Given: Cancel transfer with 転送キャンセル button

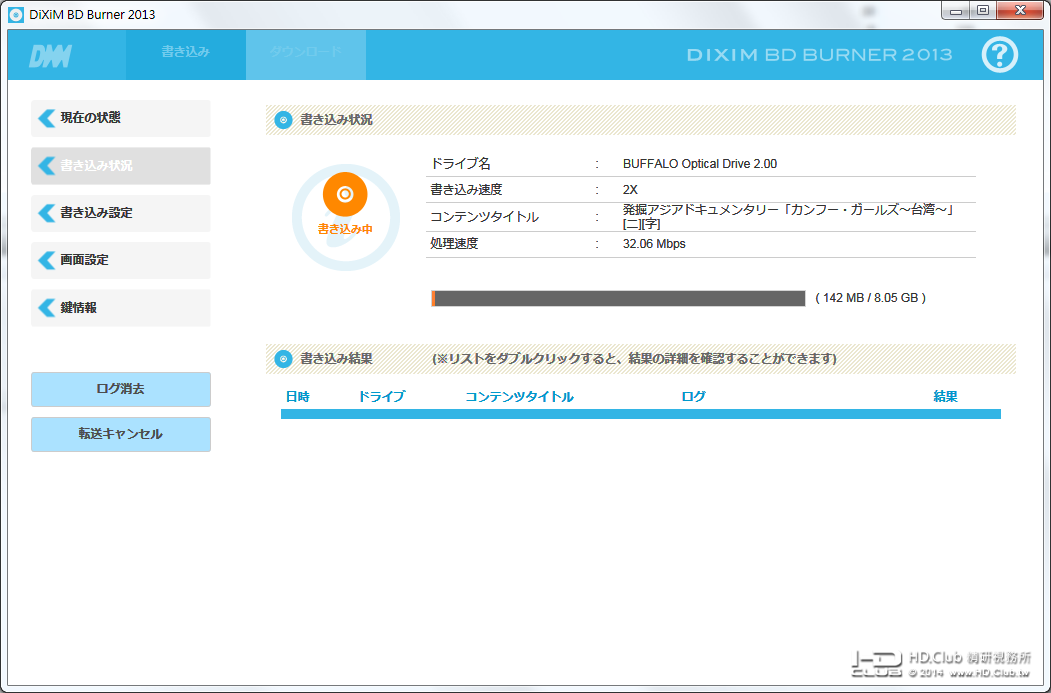Looking at the screenshot, I should pyautogui.click(x=121, y=434).
